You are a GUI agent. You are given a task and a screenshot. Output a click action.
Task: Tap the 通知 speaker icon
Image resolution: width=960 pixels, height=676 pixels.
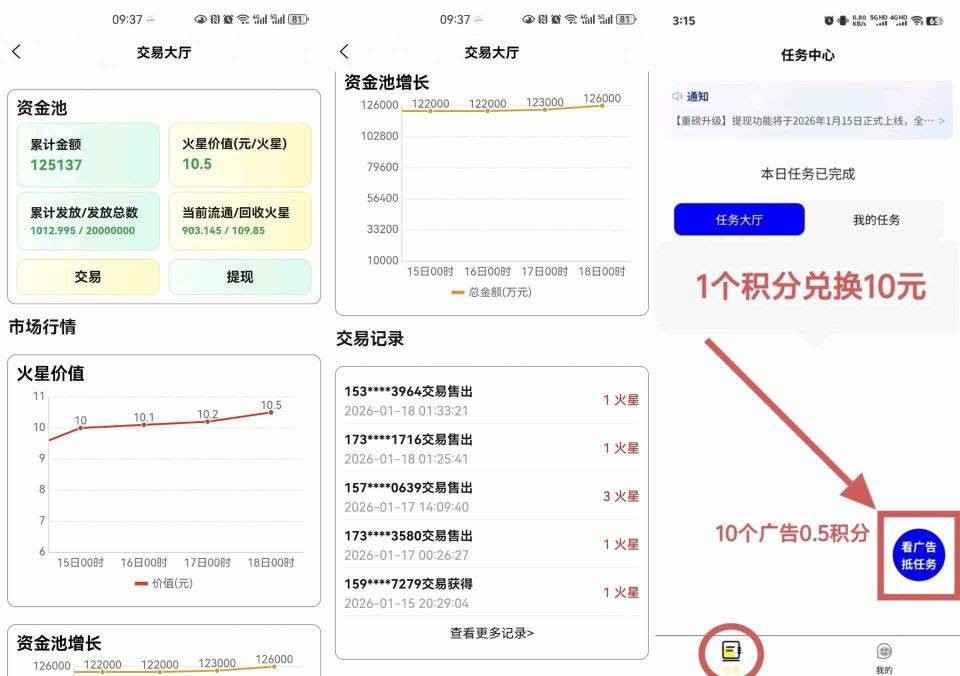pyautogui.click(x=677, y=96)
